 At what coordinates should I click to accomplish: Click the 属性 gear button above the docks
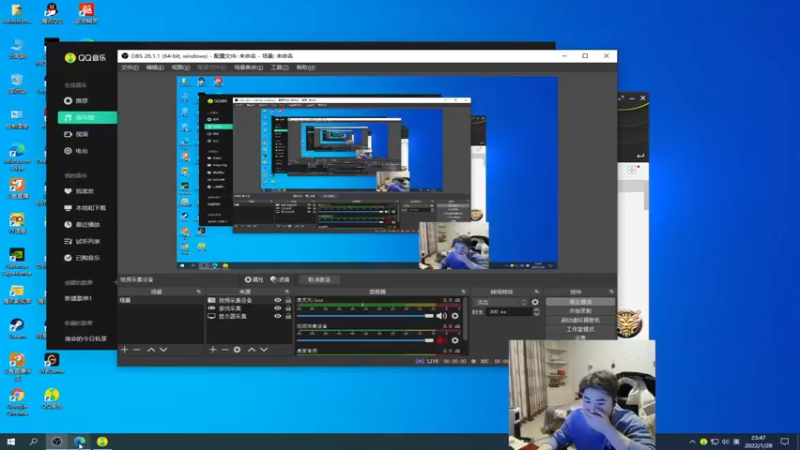point(254,280)
